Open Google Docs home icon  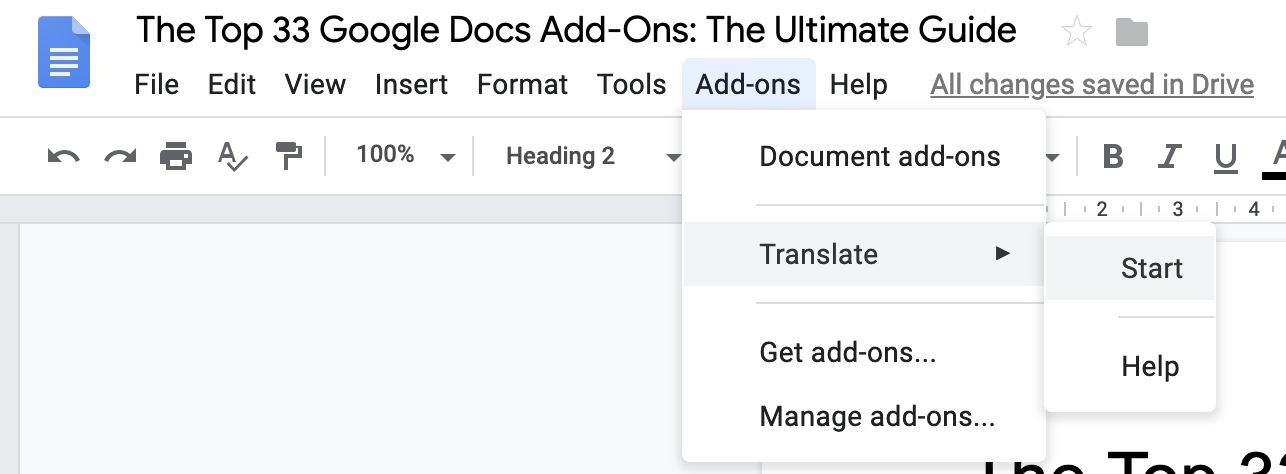tap(64, 56)
